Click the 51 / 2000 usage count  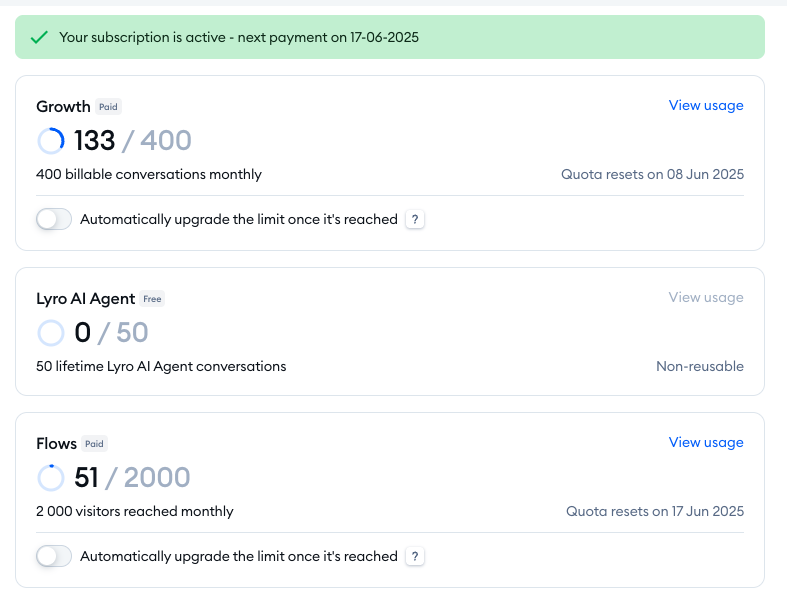[x=132, y=477]
